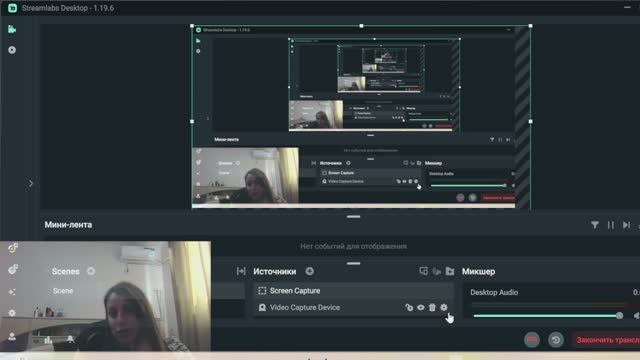Viewport: 640px width, 360px height.
Task: Expand the left studio panel chevron
Action: point(31,183)
